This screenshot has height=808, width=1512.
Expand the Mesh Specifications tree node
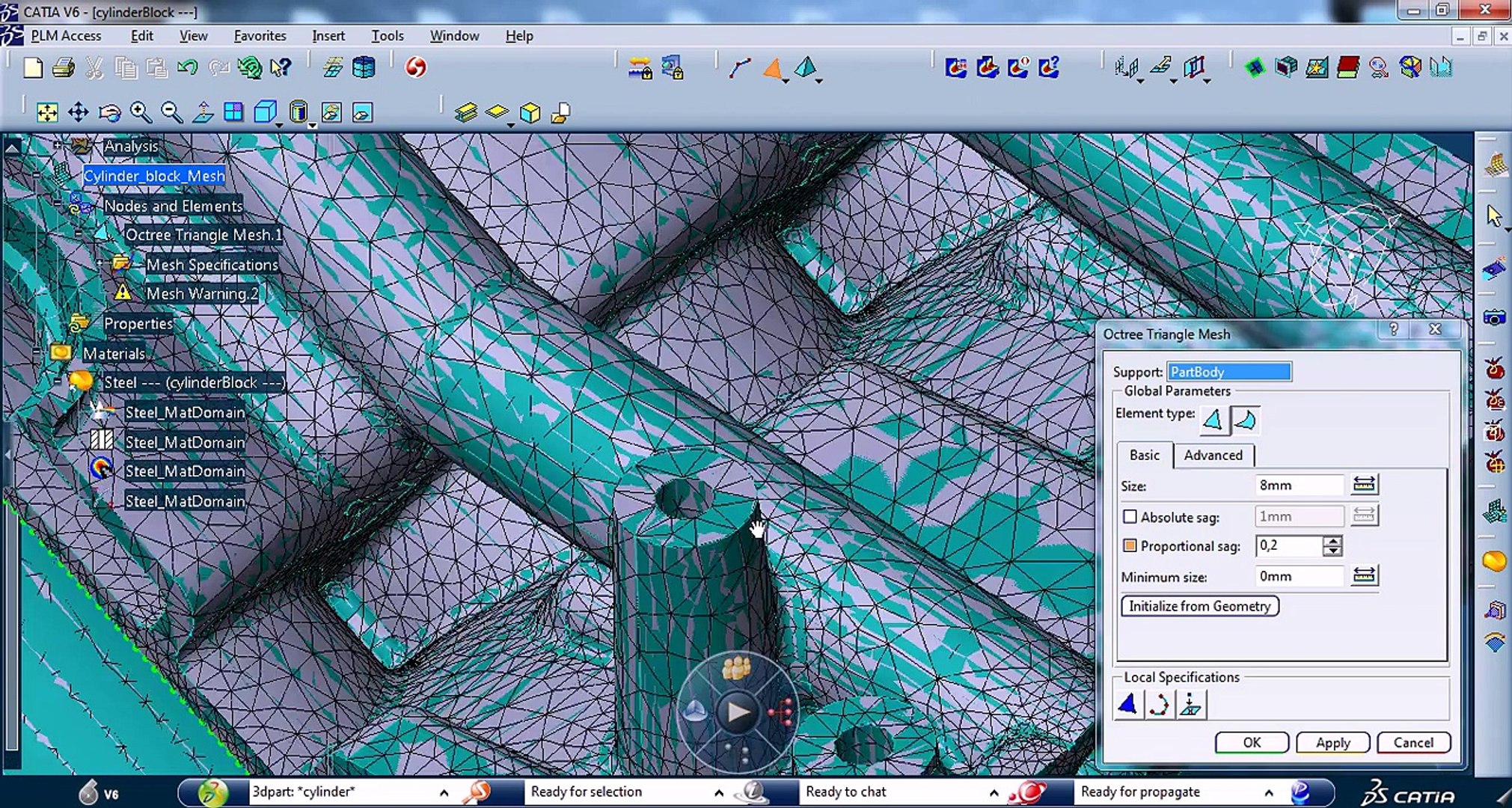tap(100, 264)
